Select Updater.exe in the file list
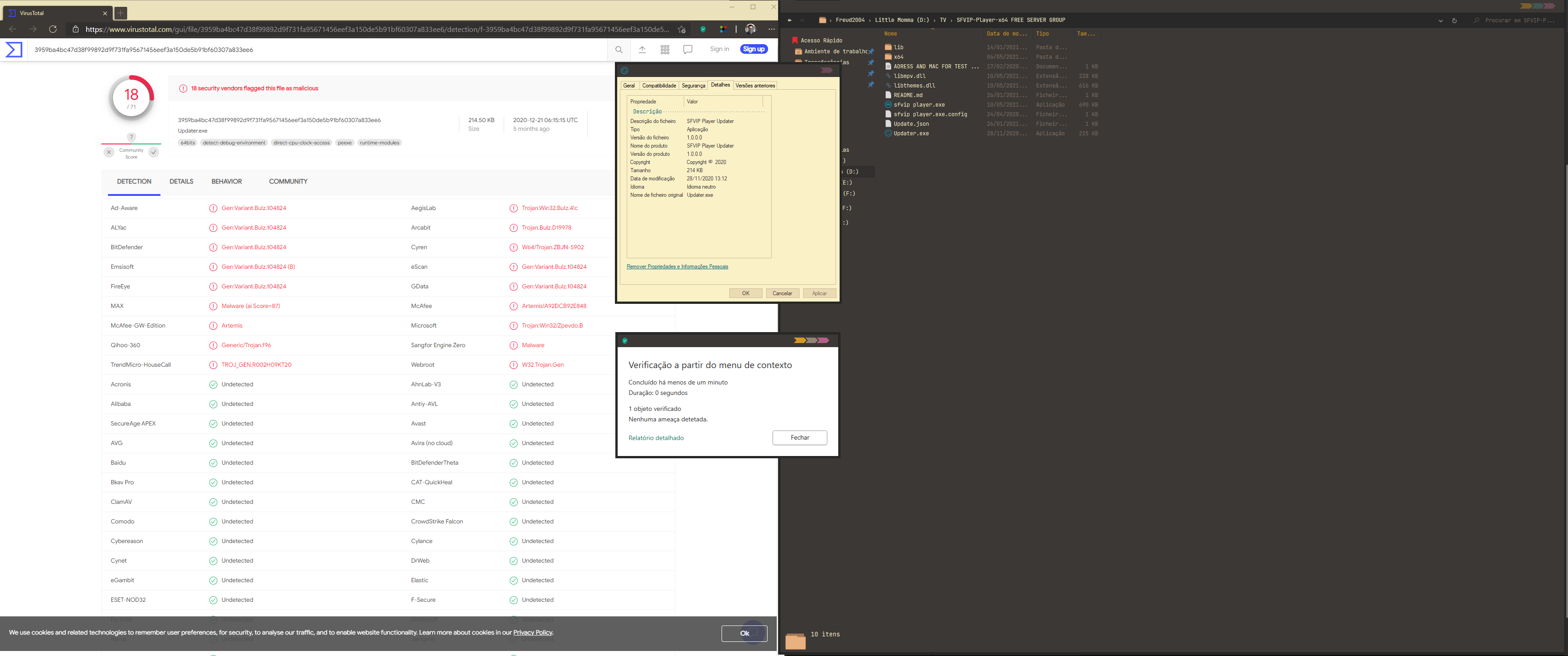This screenshot has height=656, width=1568. tap(911, 134)
